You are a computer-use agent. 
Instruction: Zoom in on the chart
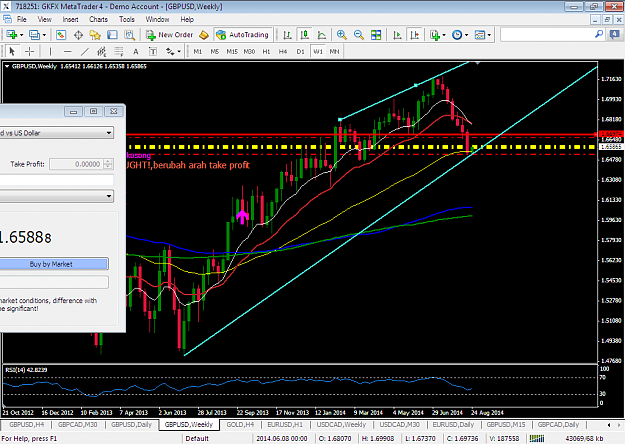click(341, 35)
